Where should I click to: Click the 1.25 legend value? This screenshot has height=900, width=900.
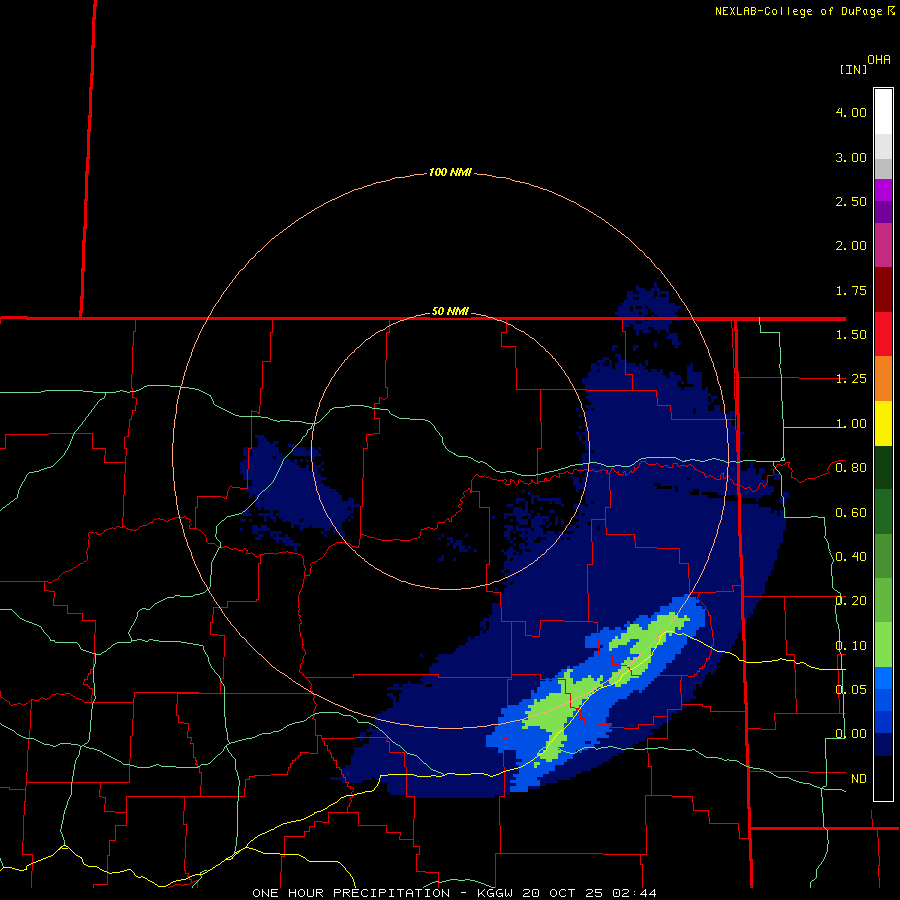coord(851,379)
